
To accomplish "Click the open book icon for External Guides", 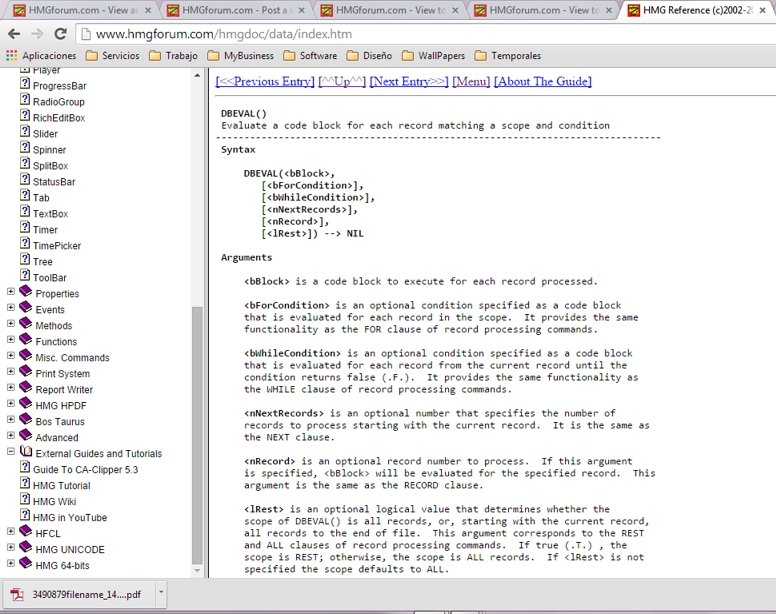I will [26, 453].
